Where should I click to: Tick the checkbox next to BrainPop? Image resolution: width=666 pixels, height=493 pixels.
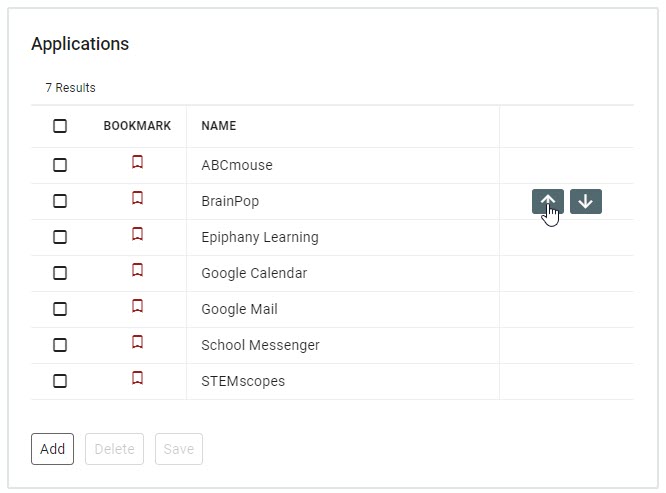click(60, 201)
